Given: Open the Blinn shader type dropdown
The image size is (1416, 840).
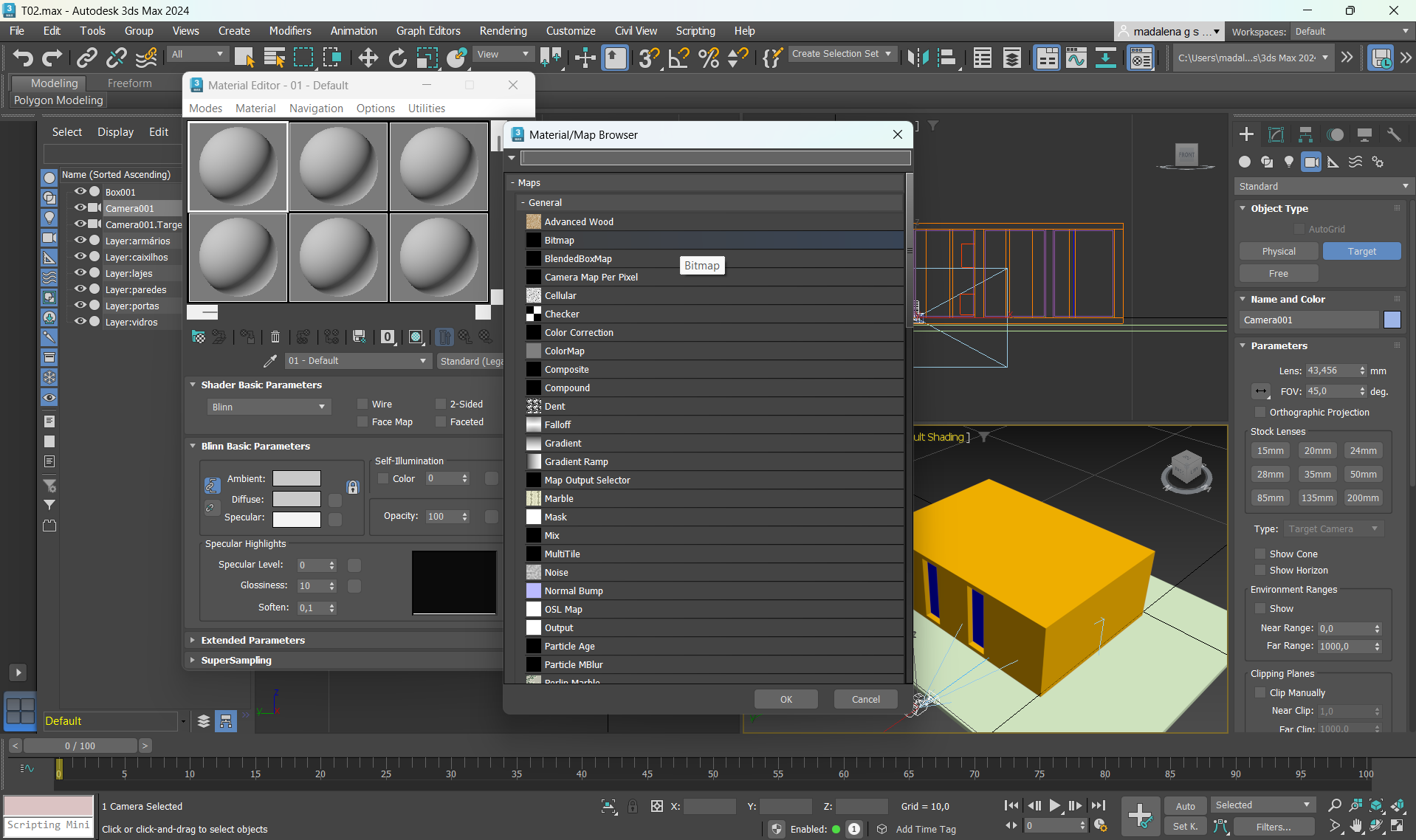Looking at the screenshot, I should (269, 407).
